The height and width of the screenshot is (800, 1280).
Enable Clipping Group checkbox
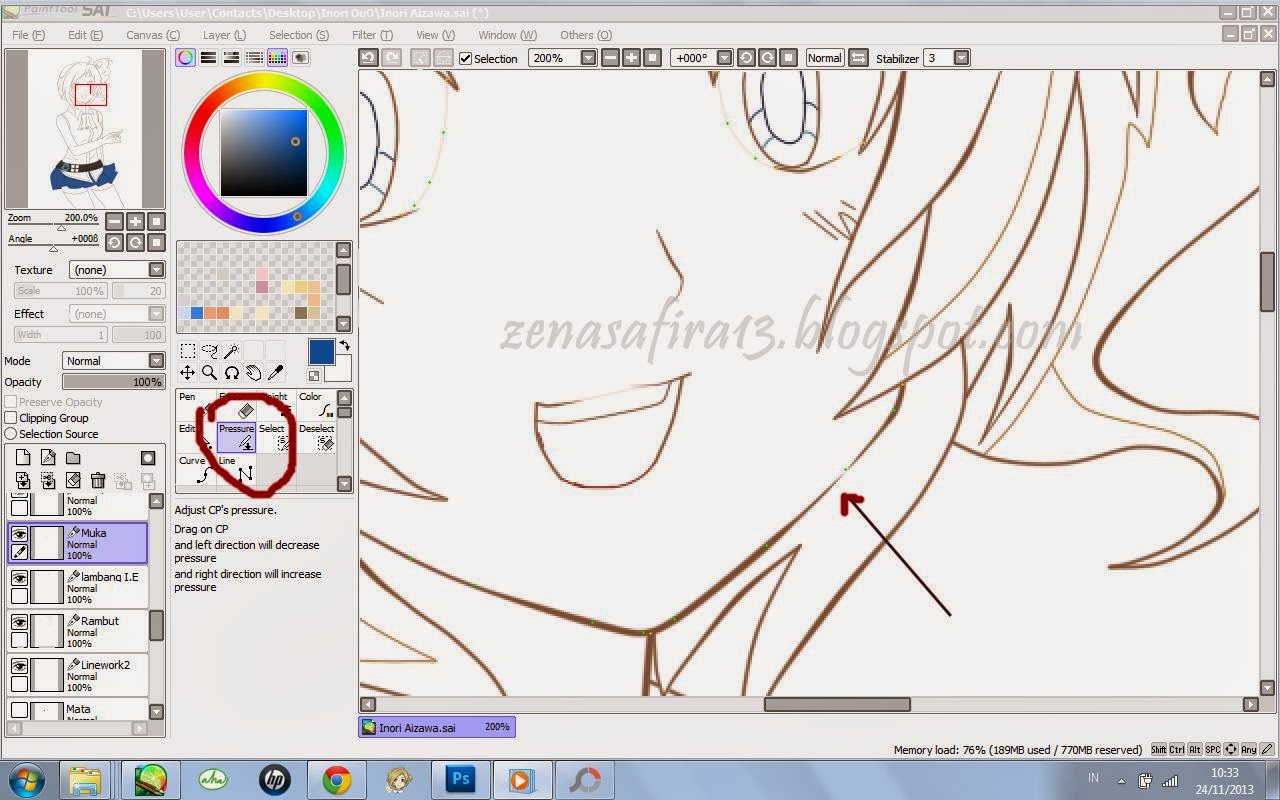point(11,418)
